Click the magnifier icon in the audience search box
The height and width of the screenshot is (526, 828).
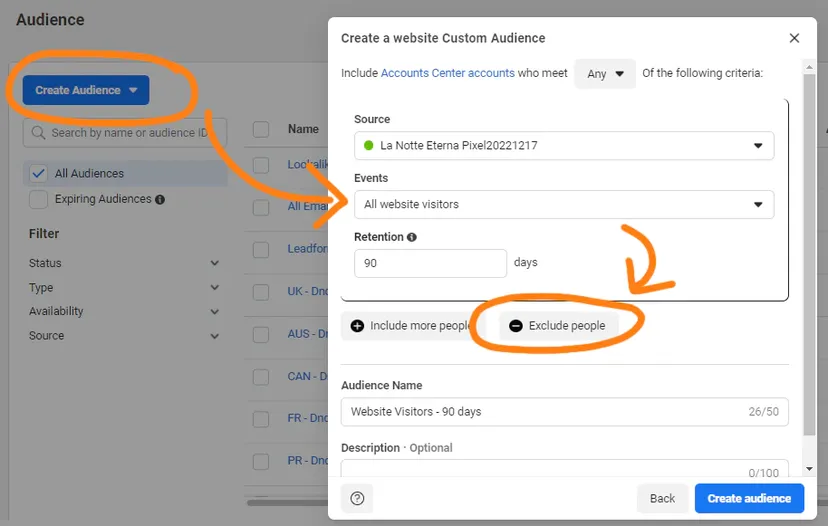pyautogui.click(x=38, y=133)
